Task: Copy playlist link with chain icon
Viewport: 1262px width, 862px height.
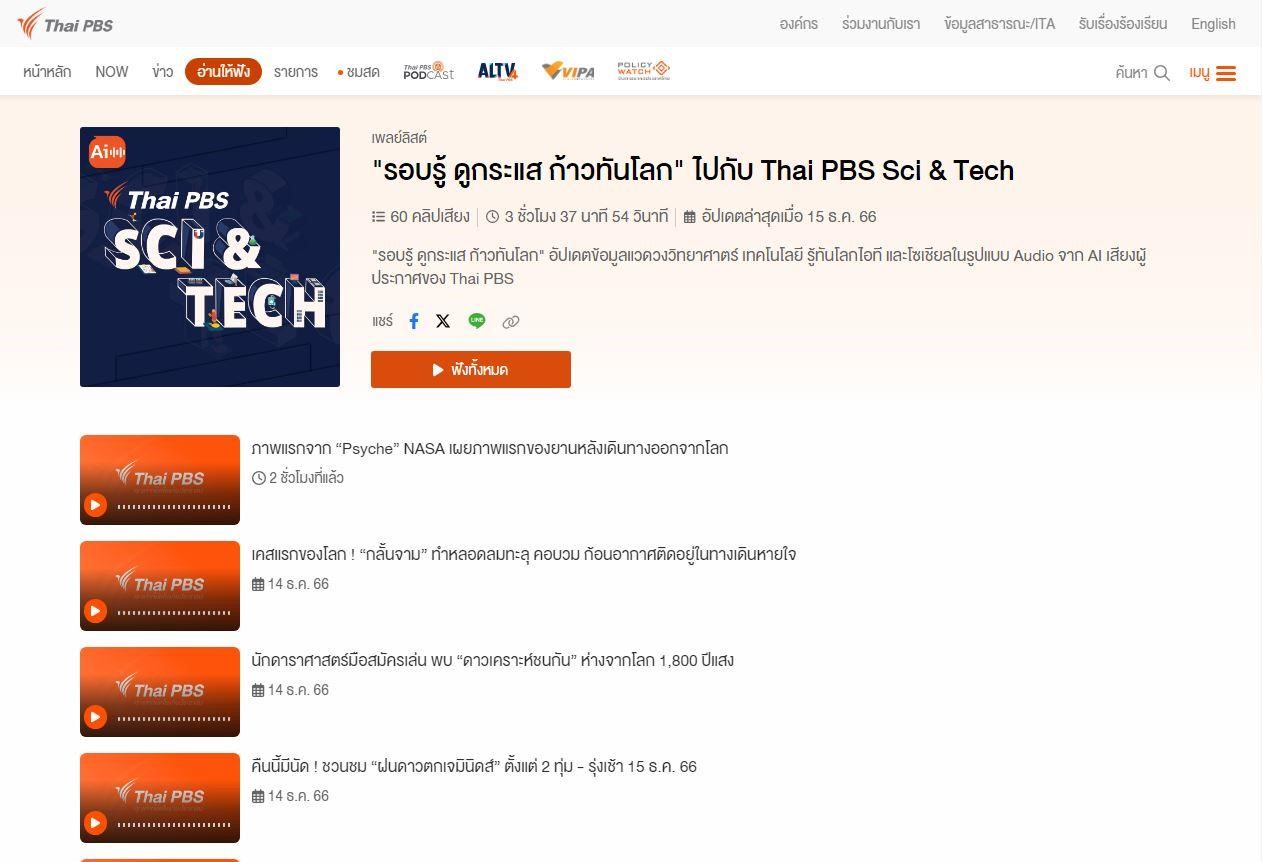Action: pos(511,322)
